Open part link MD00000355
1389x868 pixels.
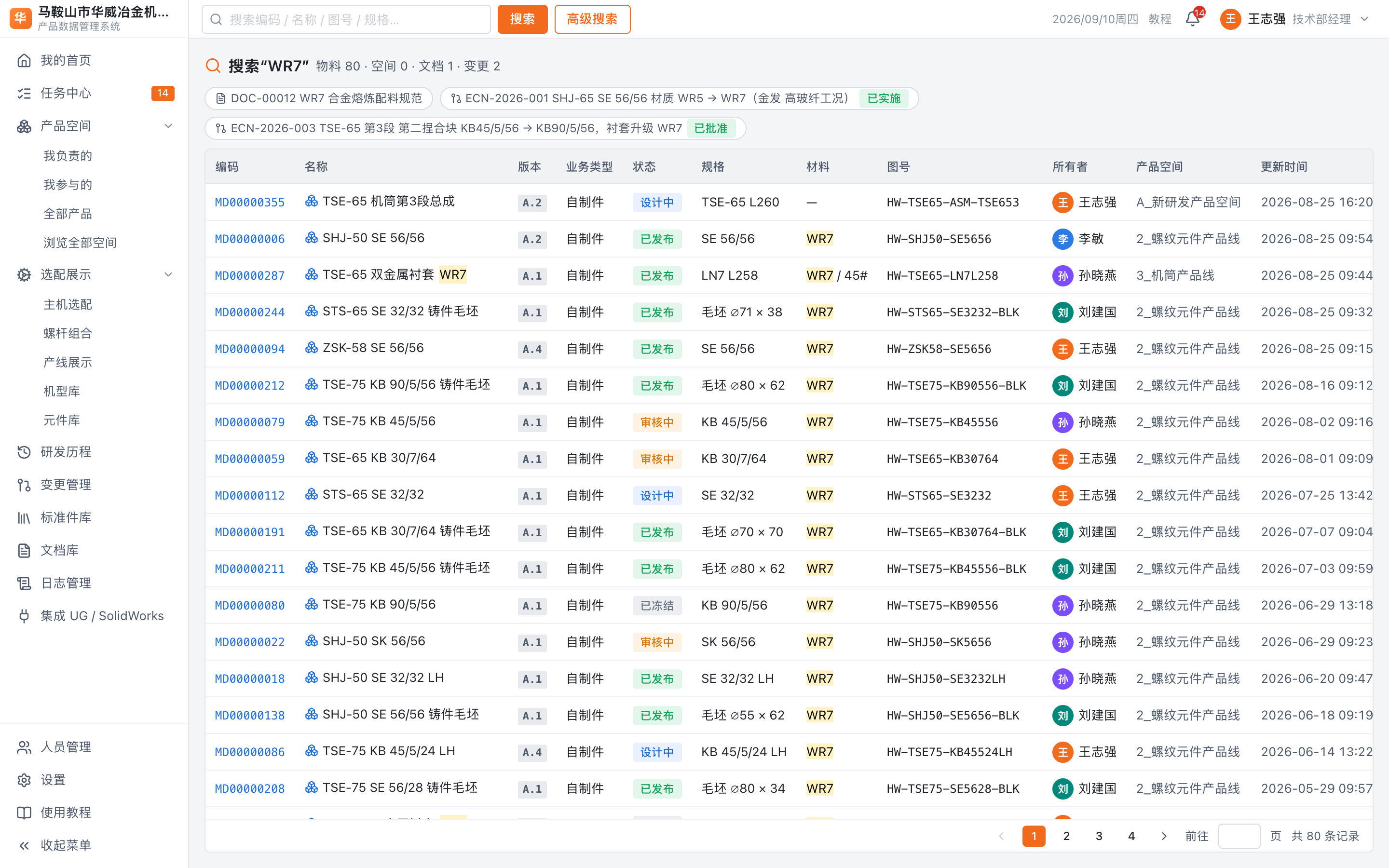pos(250,202)
